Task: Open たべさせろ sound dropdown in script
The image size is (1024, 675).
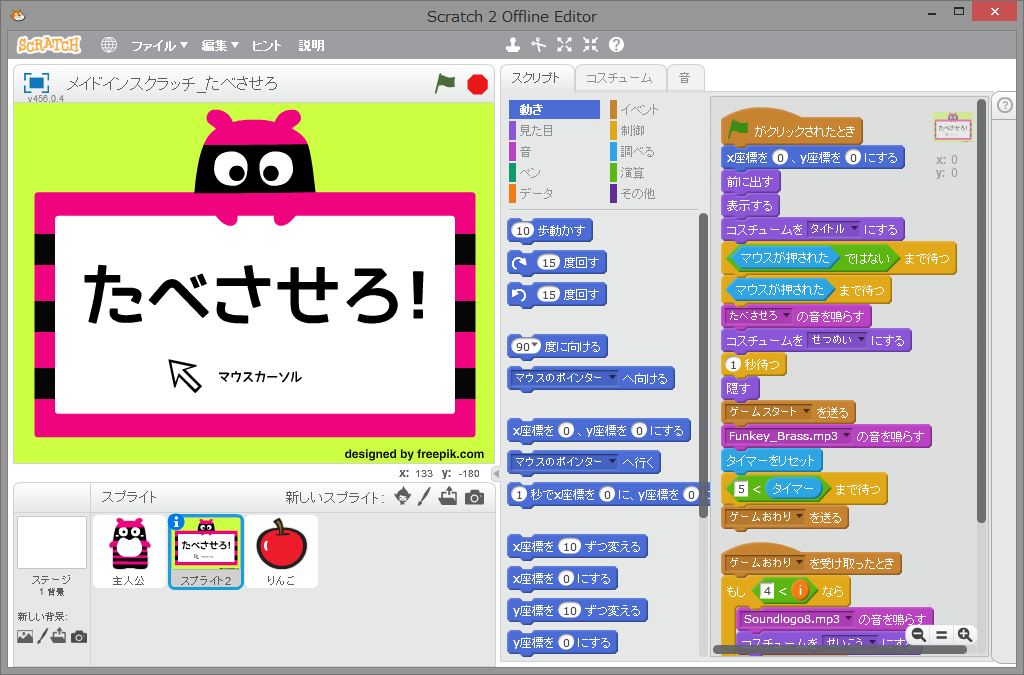Action: point(786,316)
